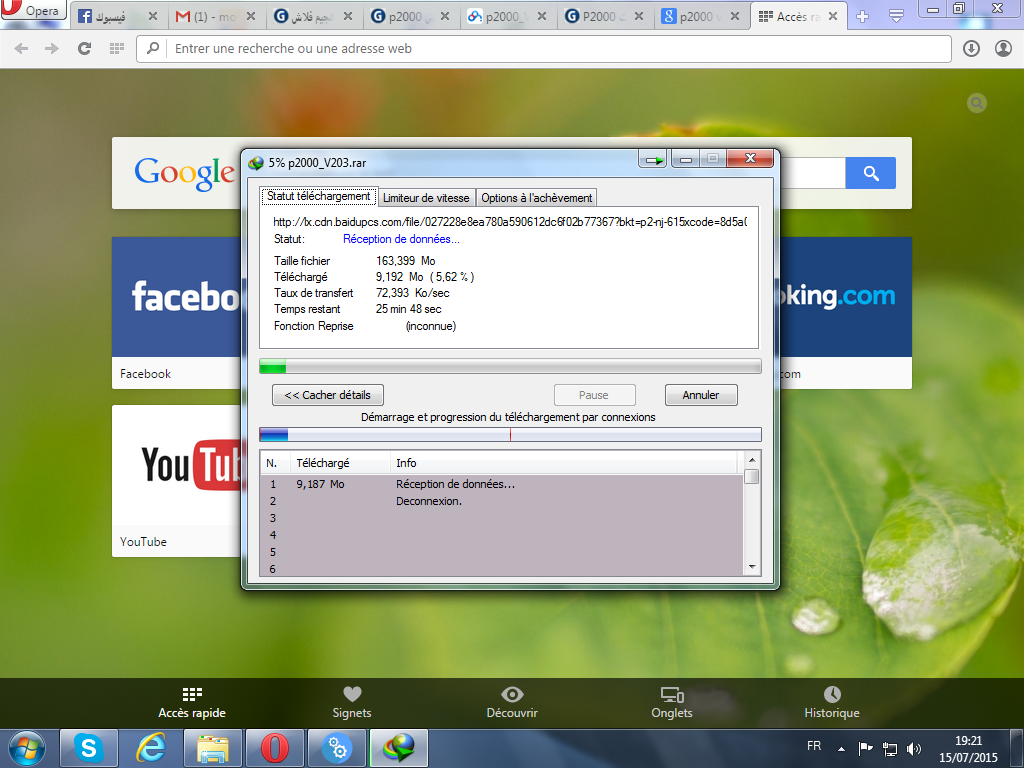Open Skype from the taskbar

pos(89,748)
